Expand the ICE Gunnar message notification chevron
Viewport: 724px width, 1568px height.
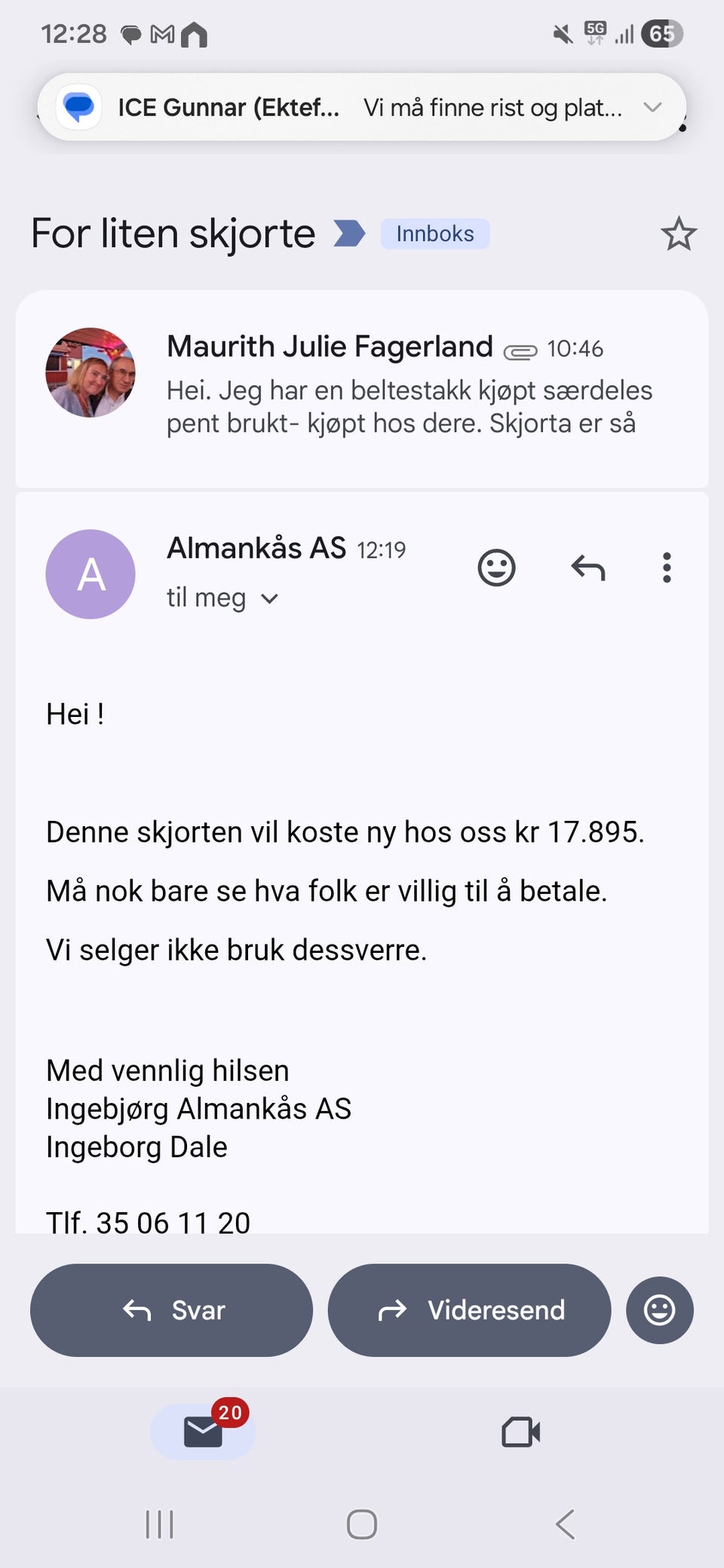(x=652, y=107)
